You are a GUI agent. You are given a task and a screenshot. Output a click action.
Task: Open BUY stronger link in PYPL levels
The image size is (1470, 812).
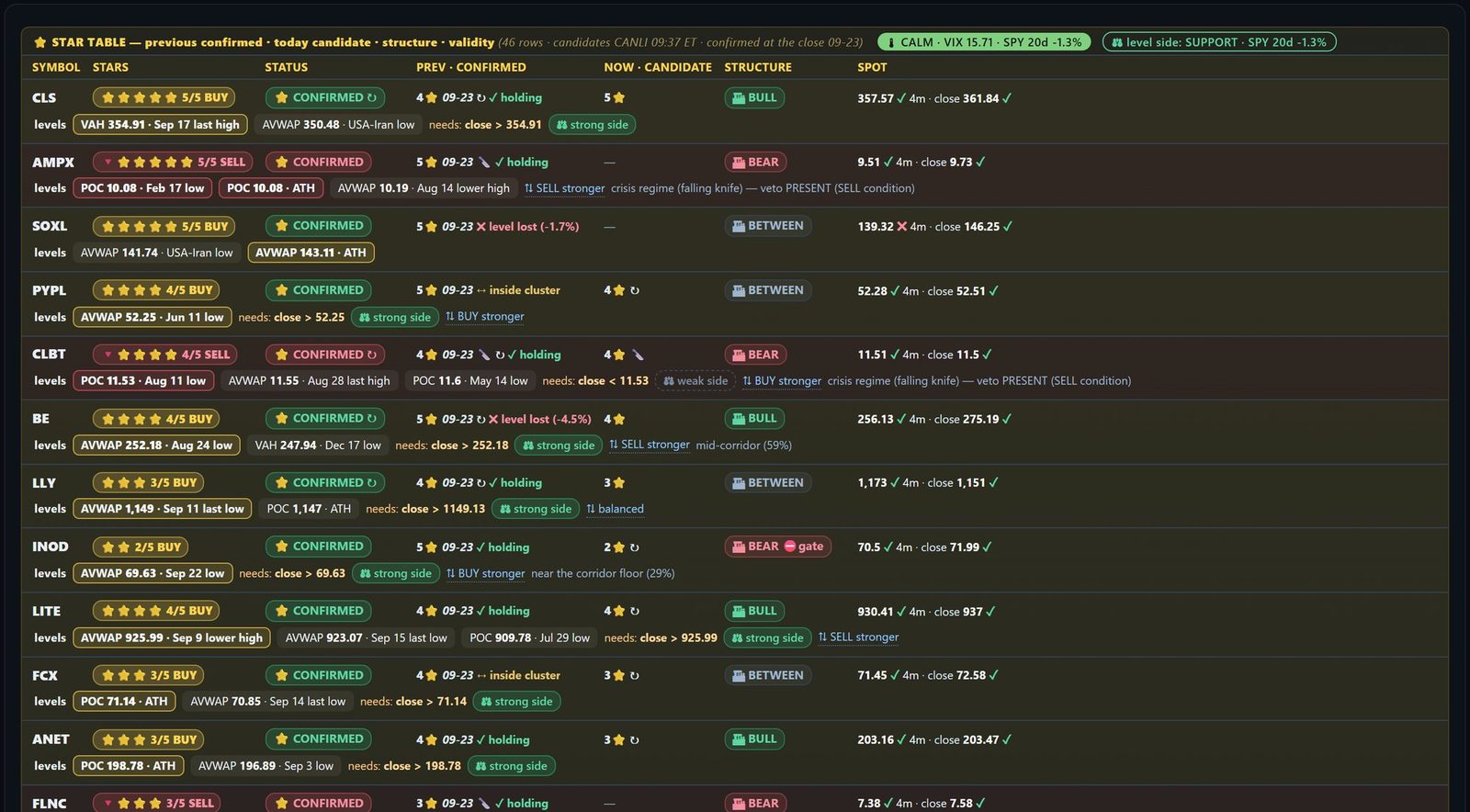[485, 317]
